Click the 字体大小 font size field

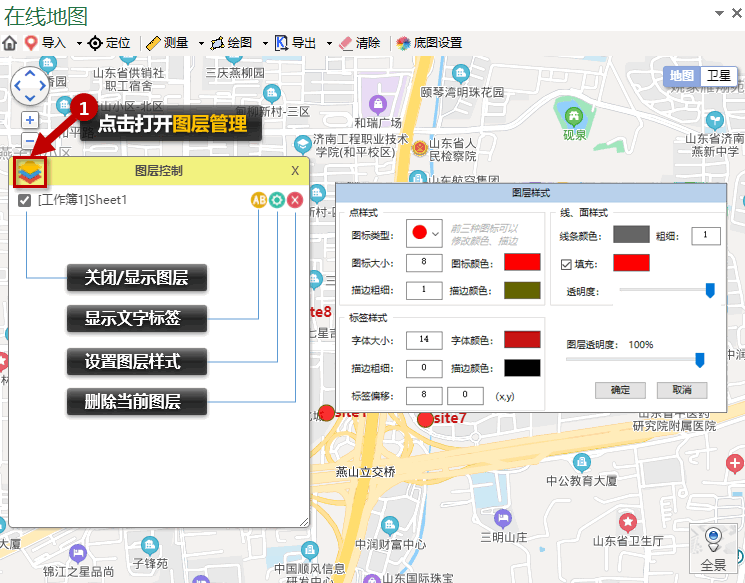[x=424, y=340]
